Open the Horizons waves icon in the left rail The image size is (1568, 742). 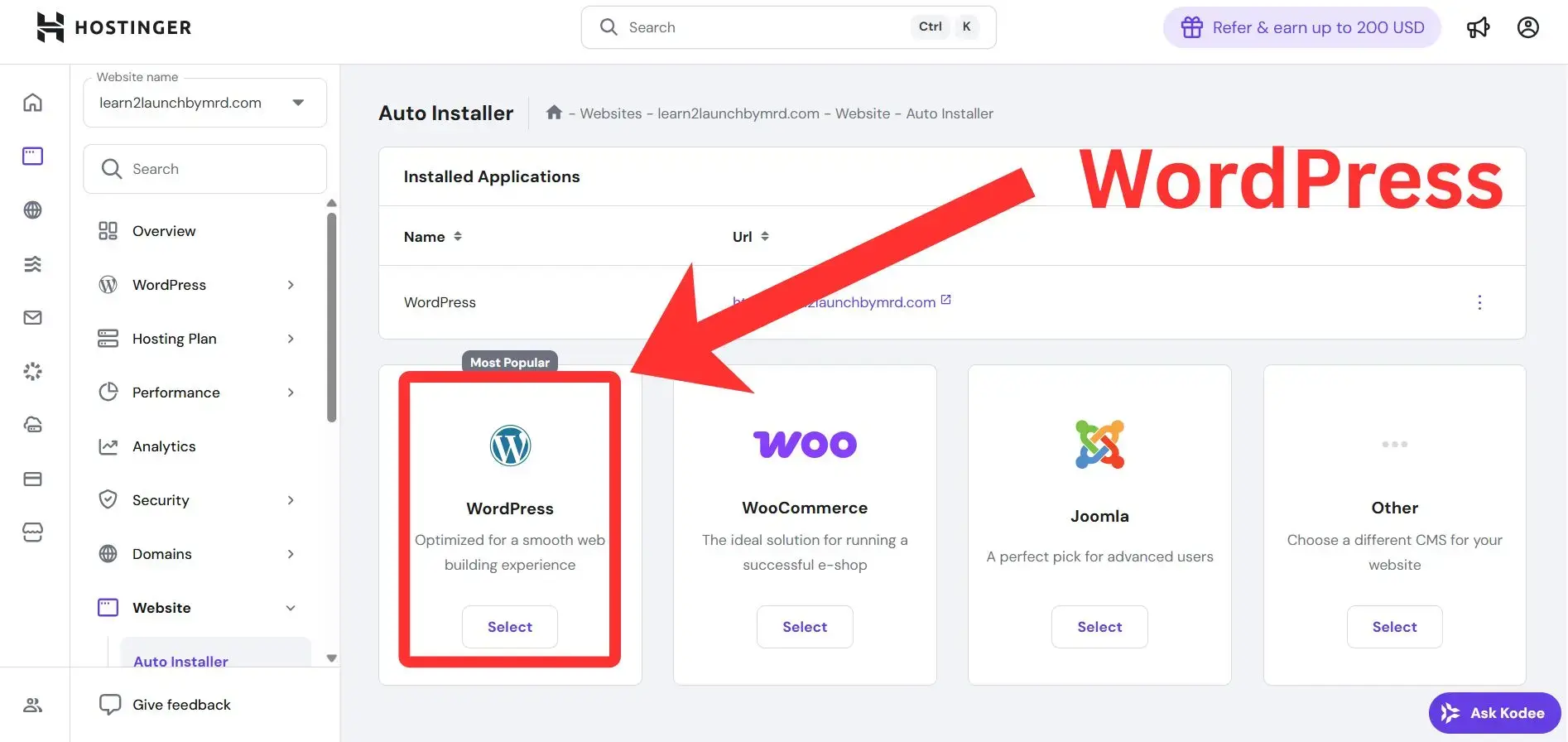(33, 263)
